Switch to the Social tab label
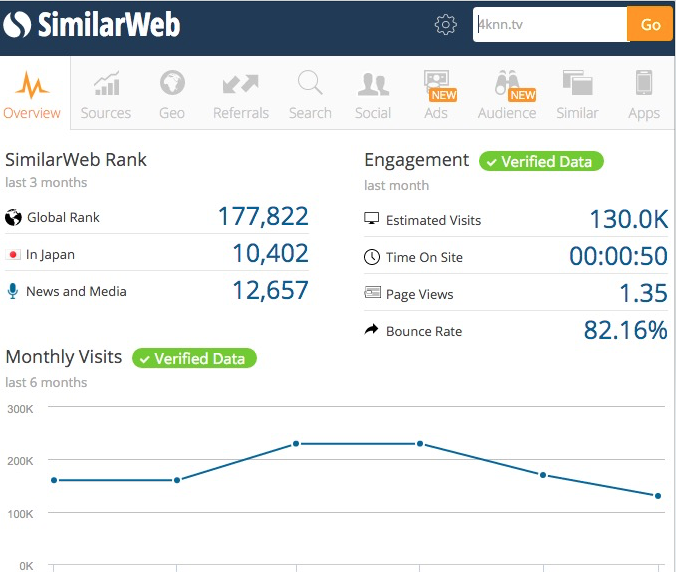Screen dimensions: 676x572 373,113
